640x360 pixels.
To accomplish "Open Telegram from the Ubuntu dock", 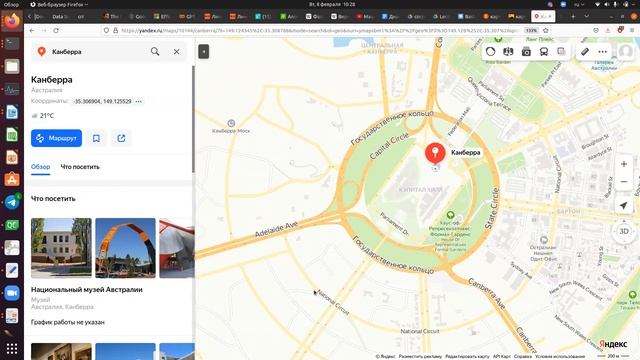I will pyautogui.click(x=12, y=202).
